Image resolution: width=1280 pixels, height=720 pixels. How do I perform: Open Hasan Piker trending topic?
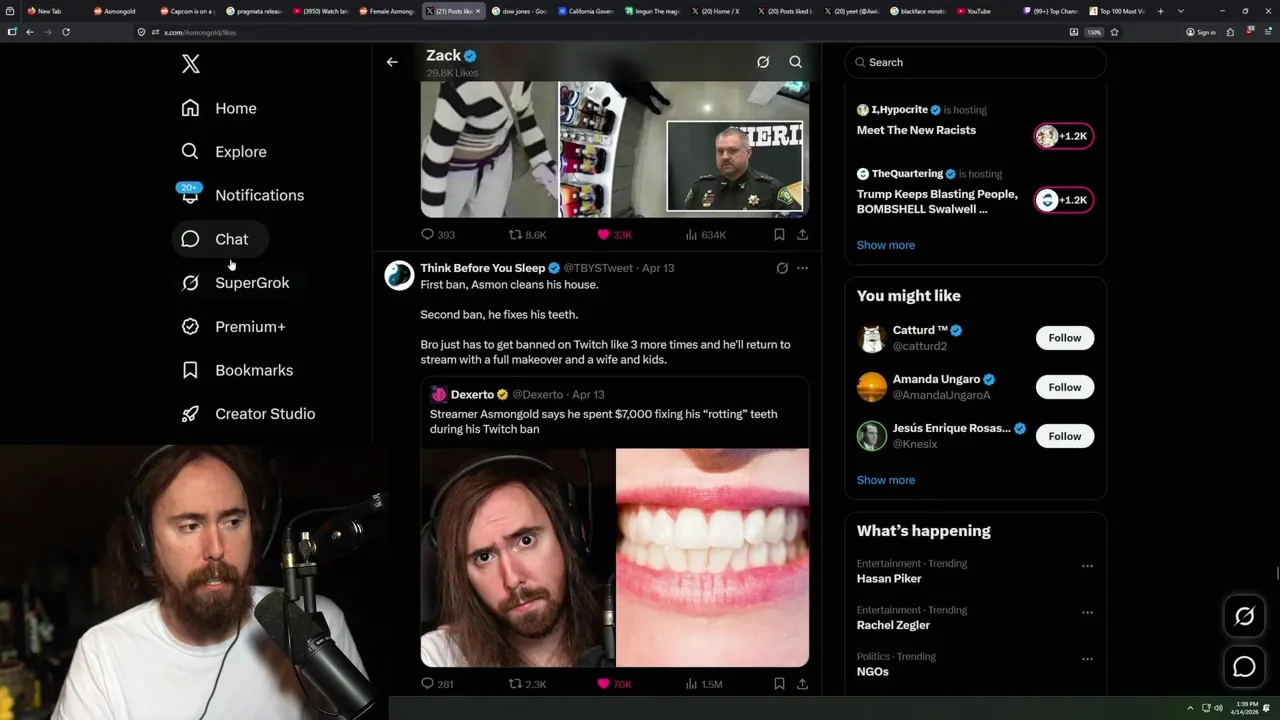click(x=889, y=579)
